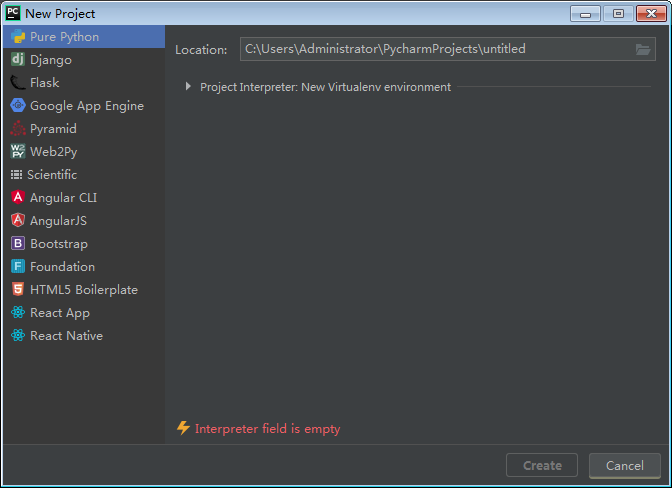Image resolution: width=672 pixels, height=488 pixels.
Task: Select Pure Python project type
Action: (64, 37)
